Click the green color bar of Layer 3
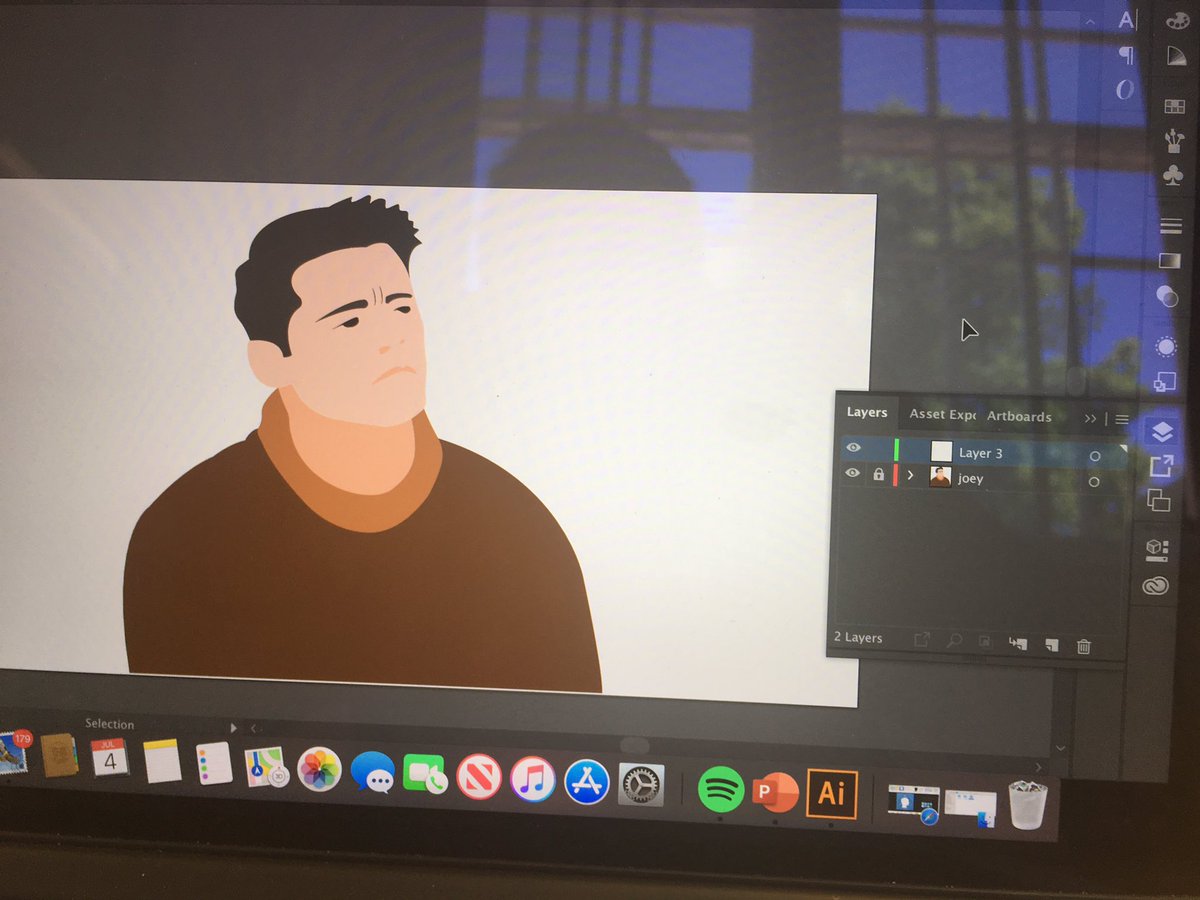This screenshot has width=1200, height=900. pos(897,449)
